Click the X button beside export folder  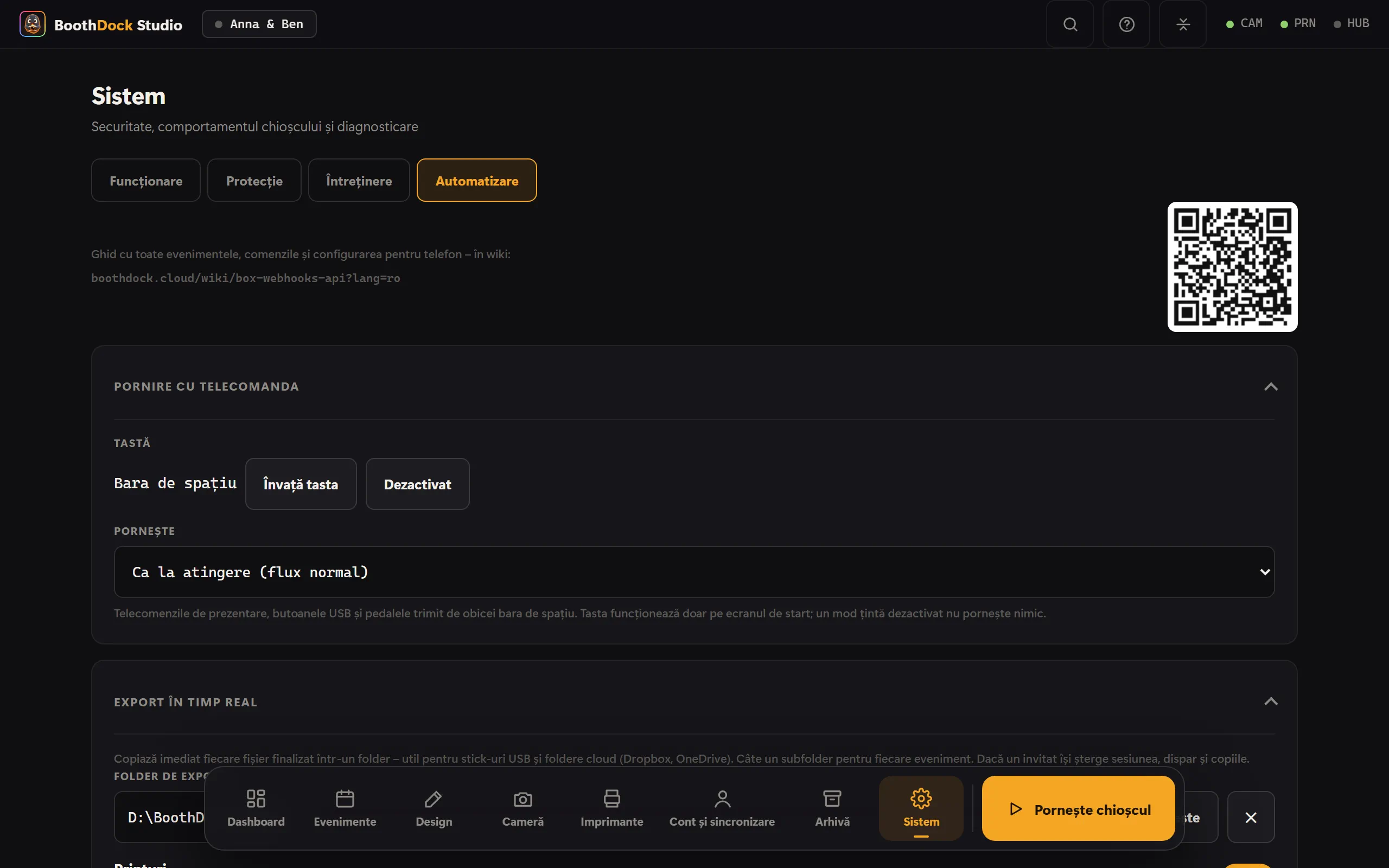(1251, 817)
